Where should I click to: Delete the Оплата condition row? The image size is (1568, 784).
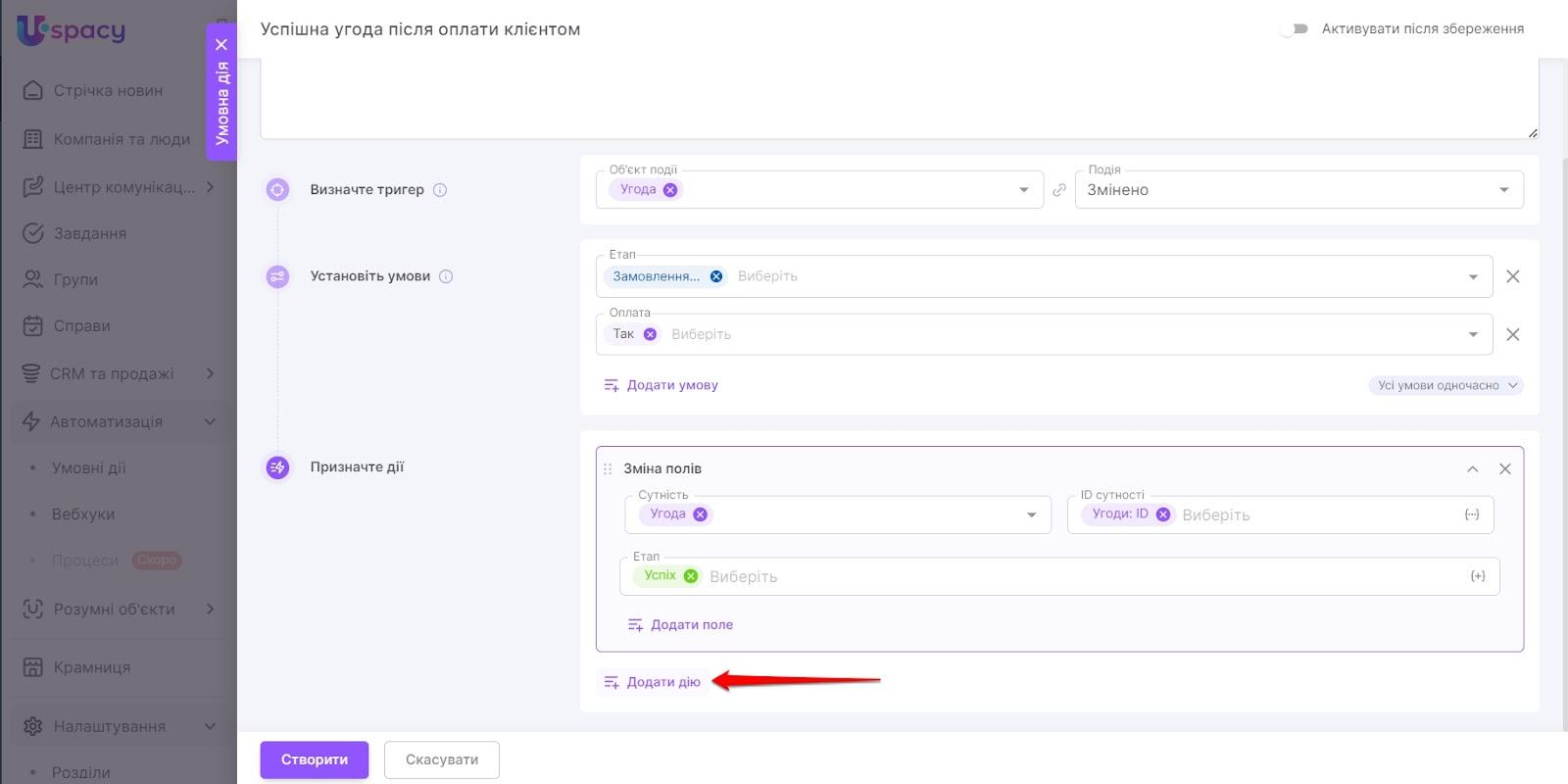tap(1512, 334)
